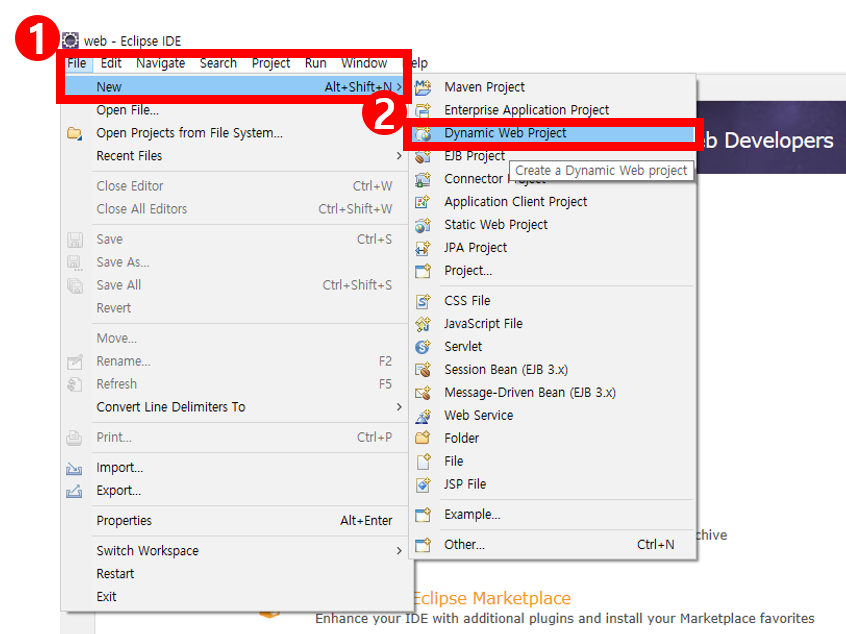Open the Eclipse Marketplace link

[492, 598]
